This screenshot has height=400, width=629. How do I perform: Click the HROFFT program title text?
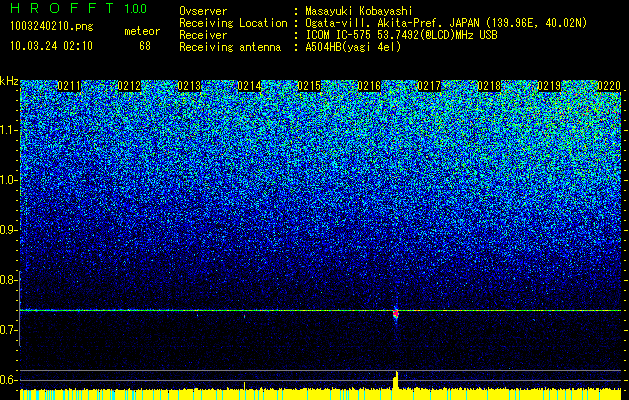pos(62,8)
